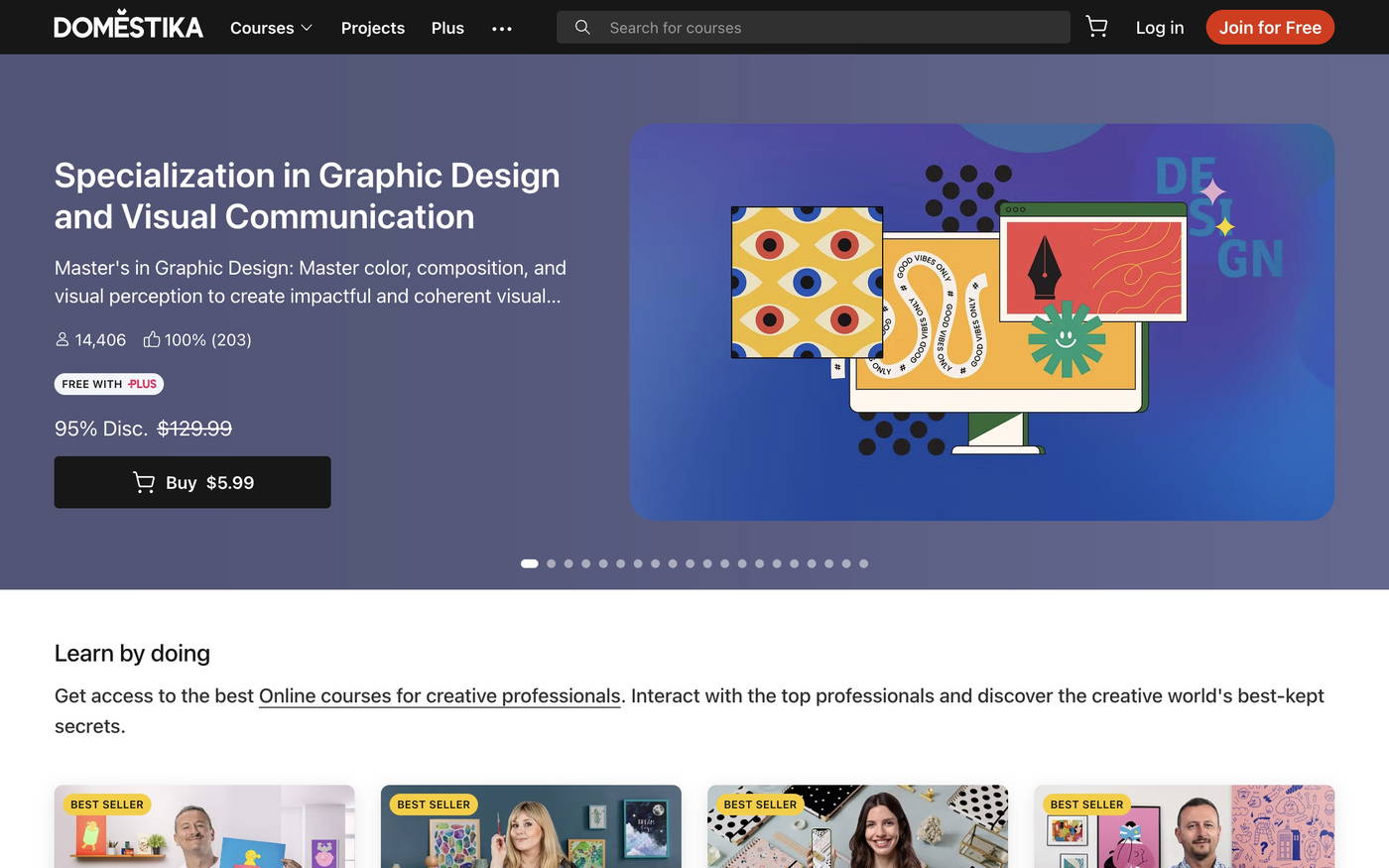The width and height of the screenshot is (1389, 868).
Task: Open the Plus menu item
Action: pyautogui.click(x=447, y=28)
